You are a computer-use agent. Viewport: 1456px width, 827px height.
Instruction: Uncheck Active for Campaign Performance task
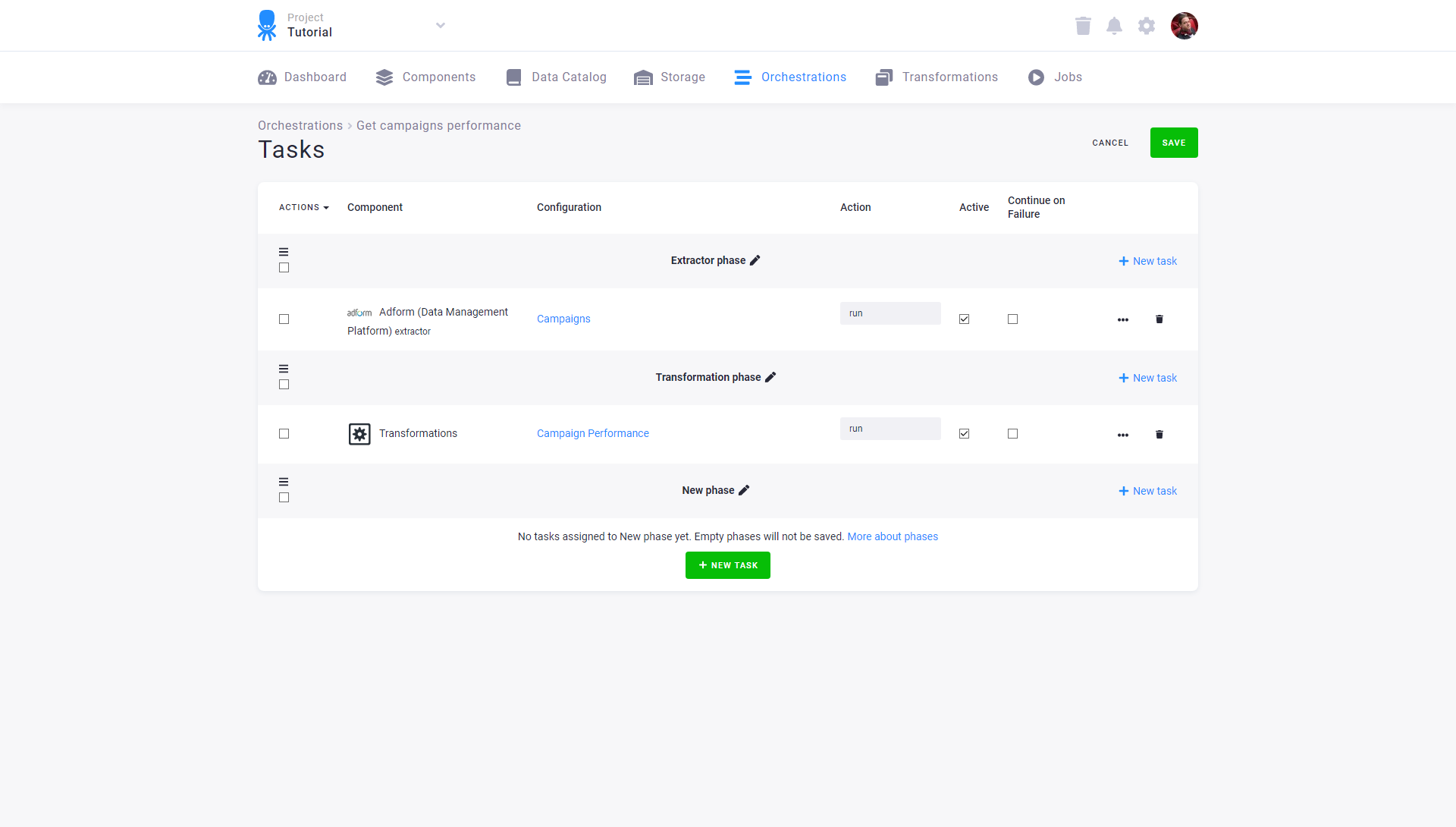(964, 433)
